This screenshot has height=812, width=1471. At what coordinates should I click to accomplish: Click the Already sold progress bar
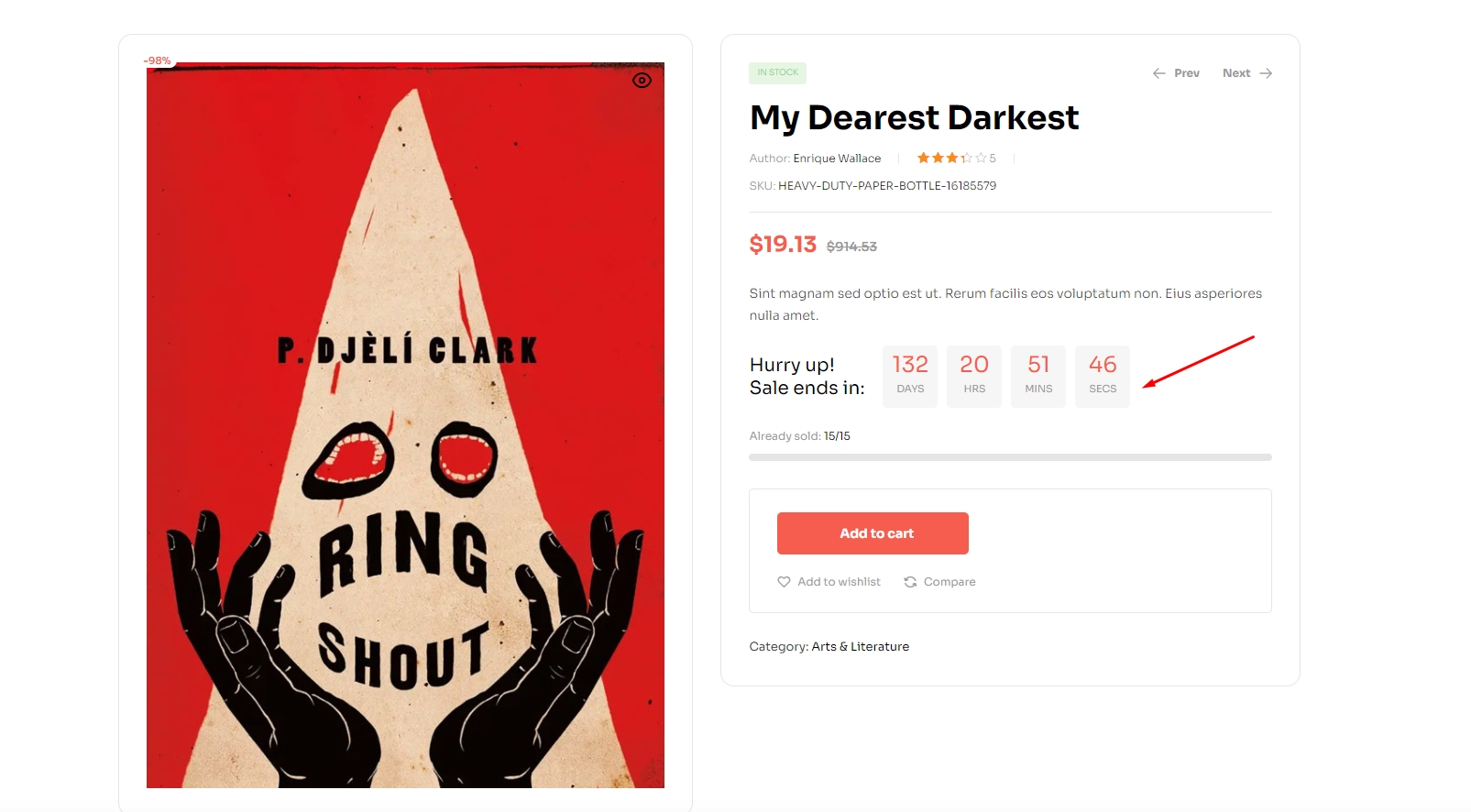tap(1010, 457)
